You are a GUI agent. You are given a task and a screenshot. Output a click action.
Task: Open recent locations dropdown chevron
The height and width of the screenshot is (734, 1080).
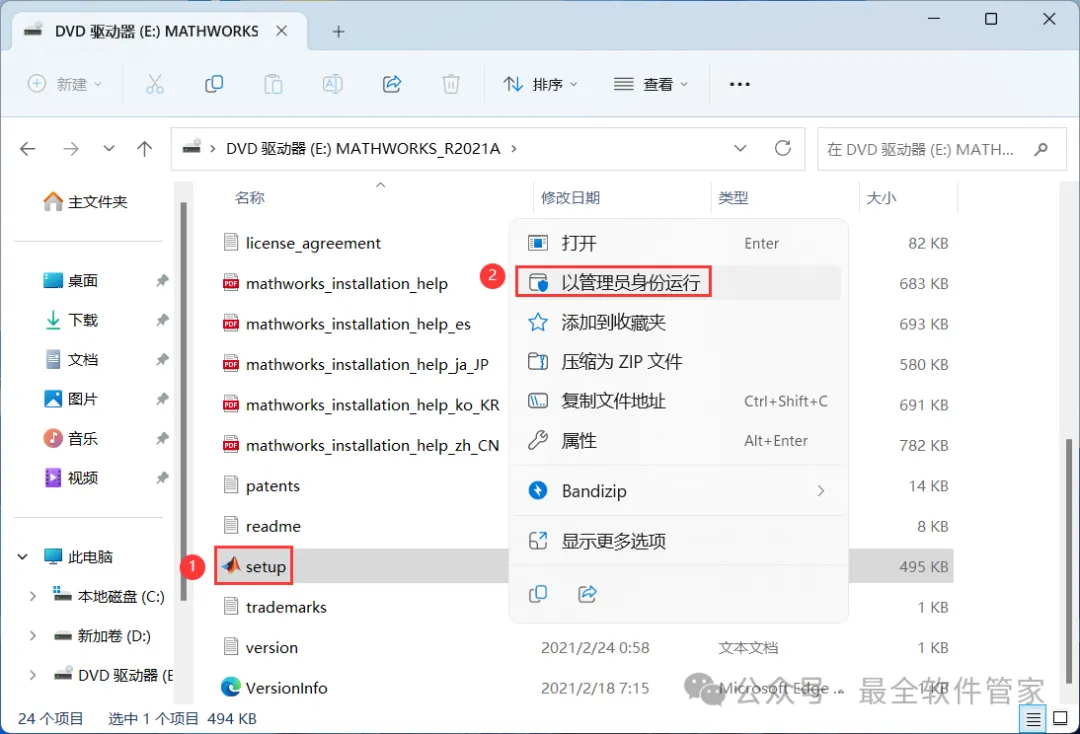pos(109,149)
